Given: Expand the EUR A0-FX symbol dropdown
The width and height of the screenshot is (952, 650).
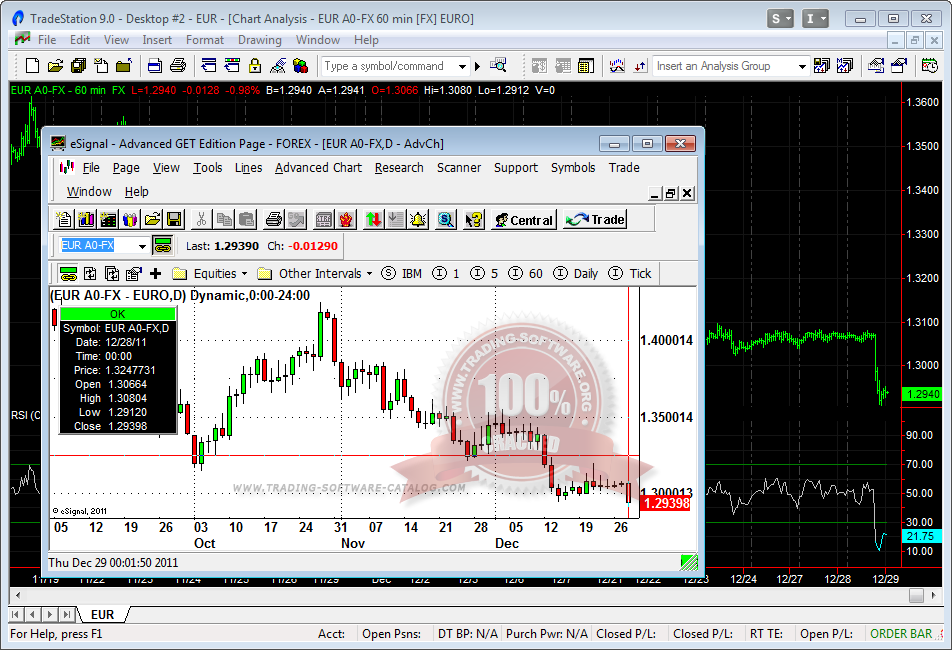Looking at the screenshot, I should [142, 246].
